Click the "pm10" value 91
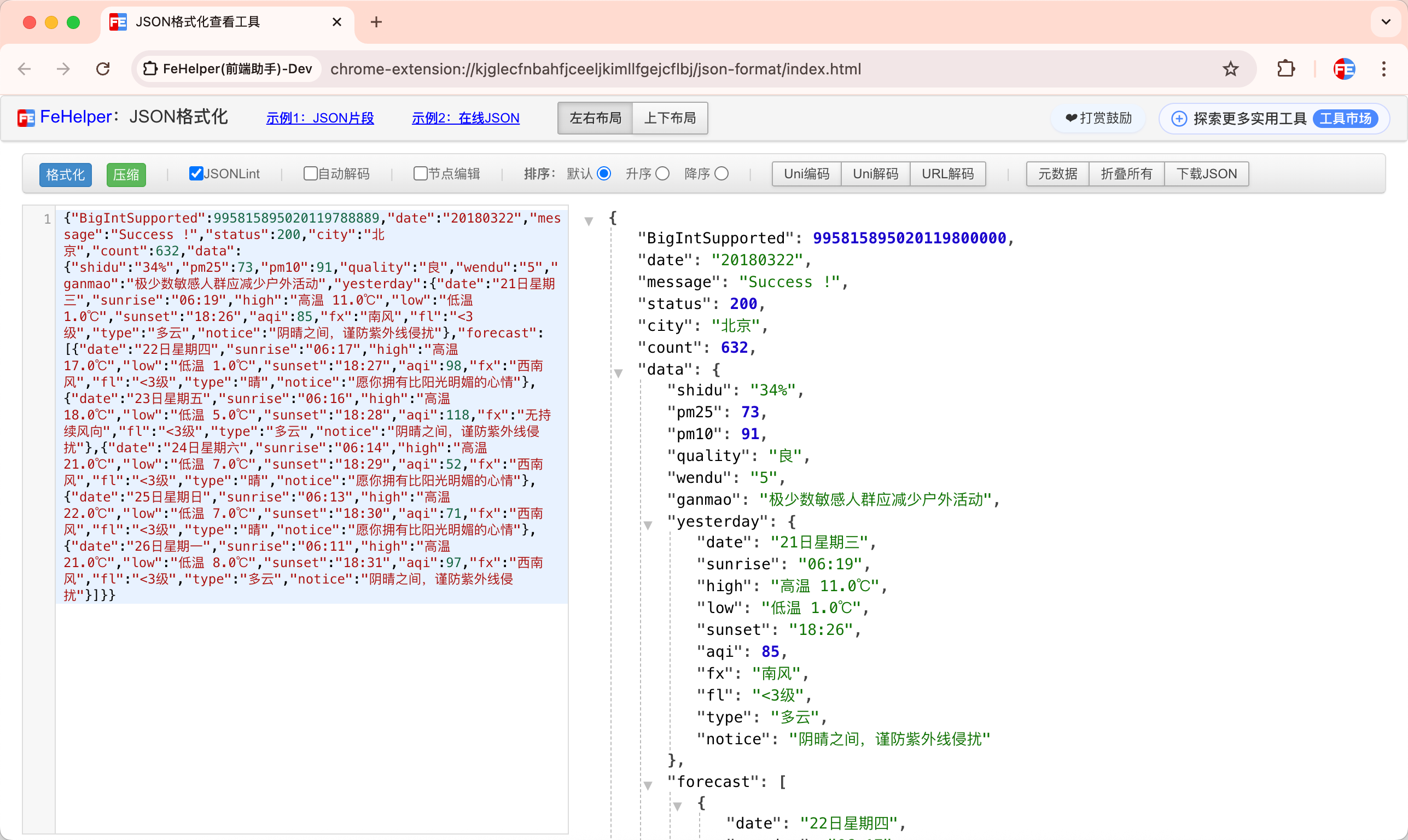The image size is (1408, 840). point(750,434)
